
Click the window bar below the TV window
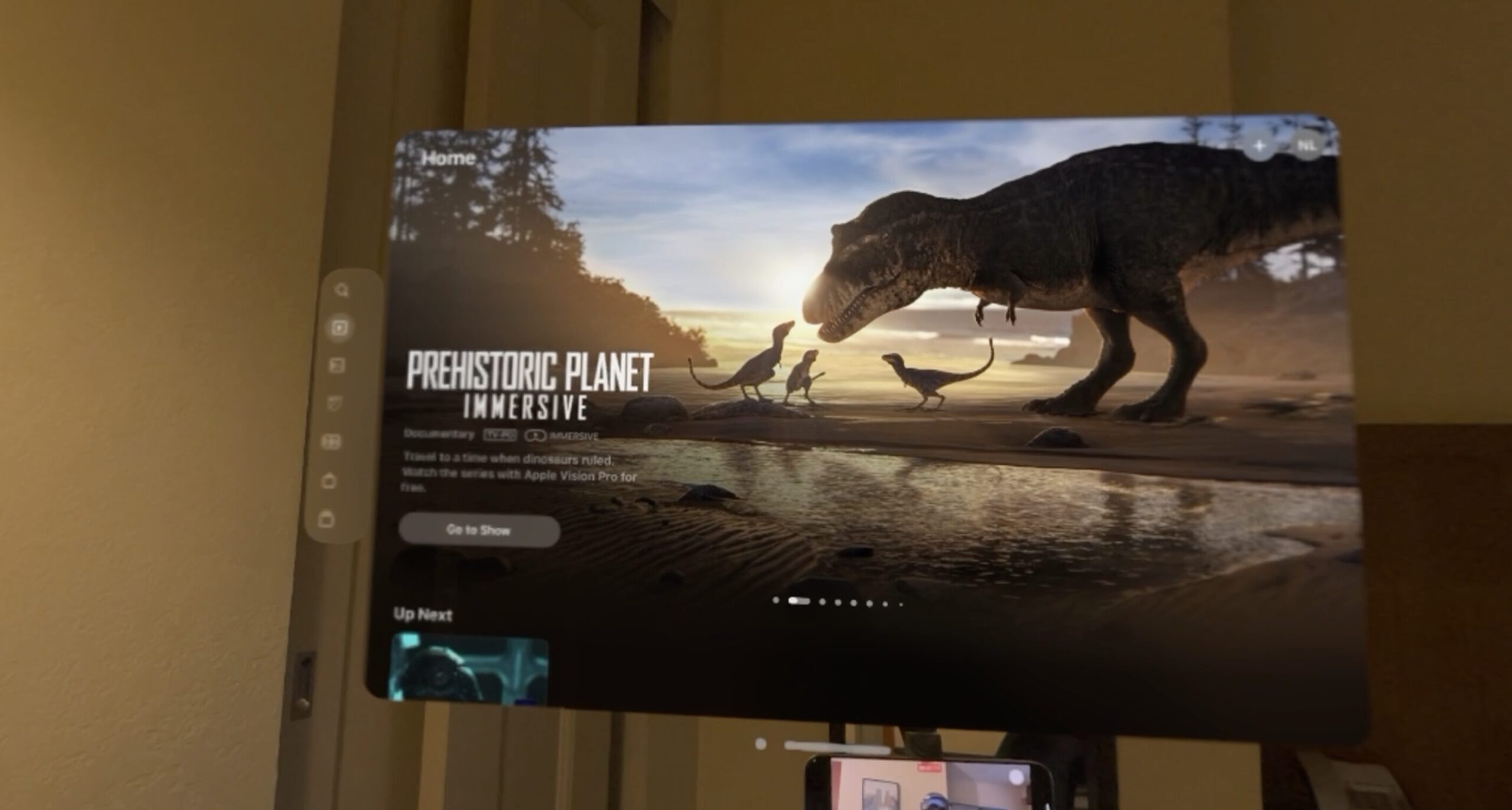tap(836, 747)
